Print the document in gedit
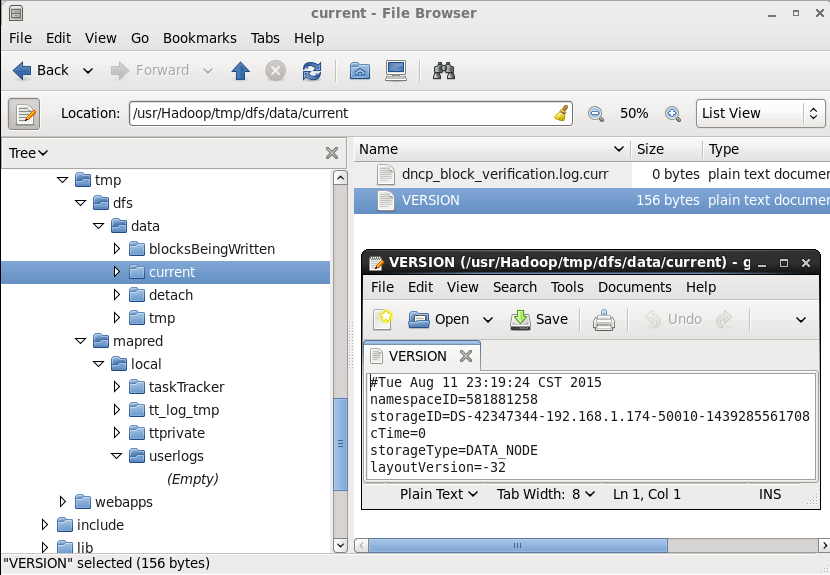 point(603,320)
